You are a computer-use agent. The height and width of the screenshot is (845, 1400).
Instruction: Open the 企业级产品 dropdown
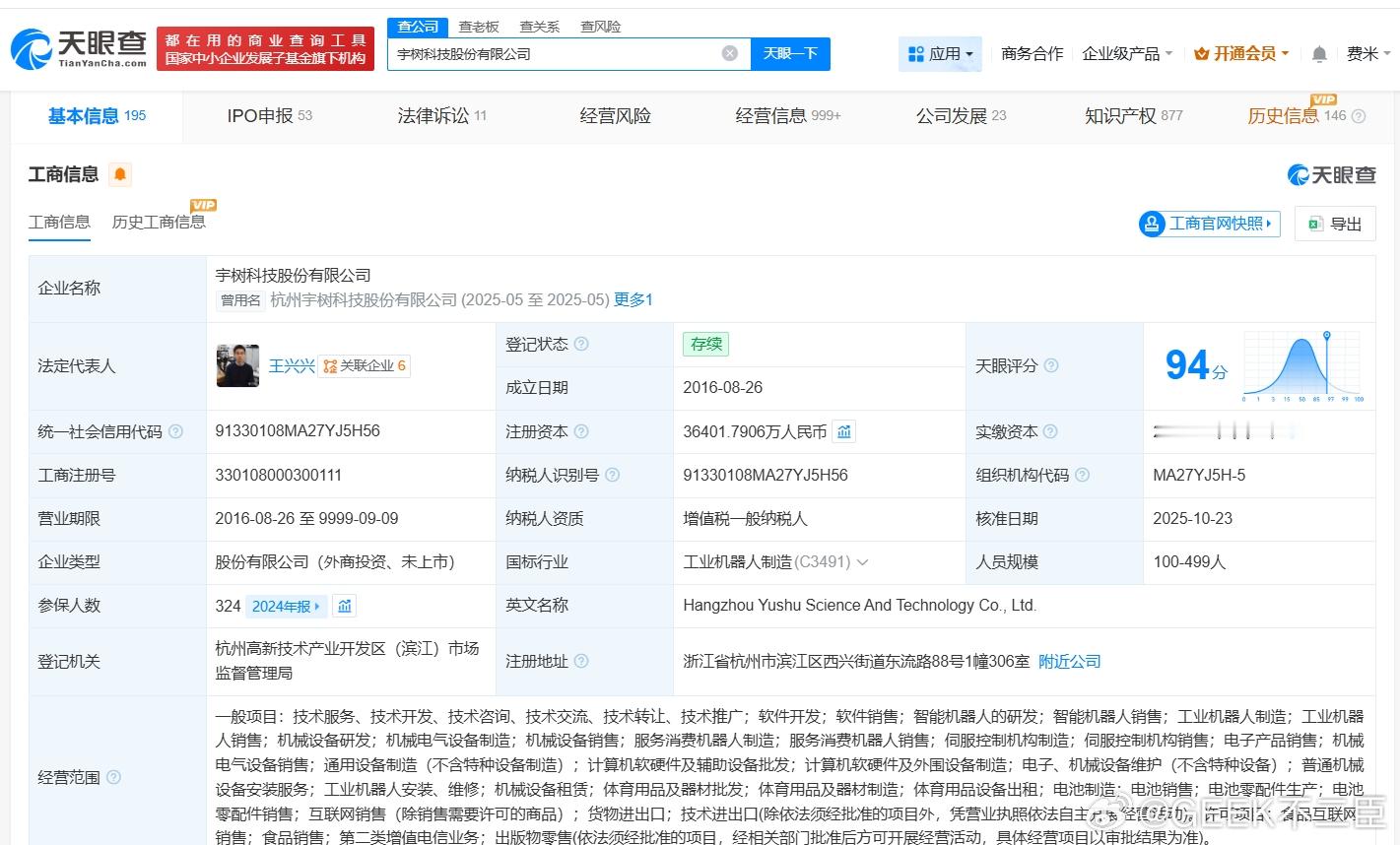(x=1127, y=54)
